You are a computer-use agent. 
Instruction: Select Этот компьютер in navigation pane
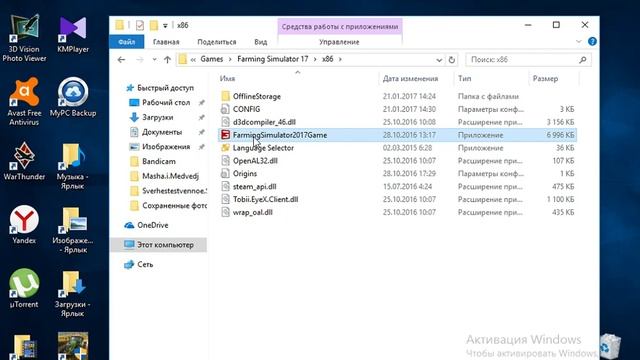pyautogui.click(x=158, y=245)
